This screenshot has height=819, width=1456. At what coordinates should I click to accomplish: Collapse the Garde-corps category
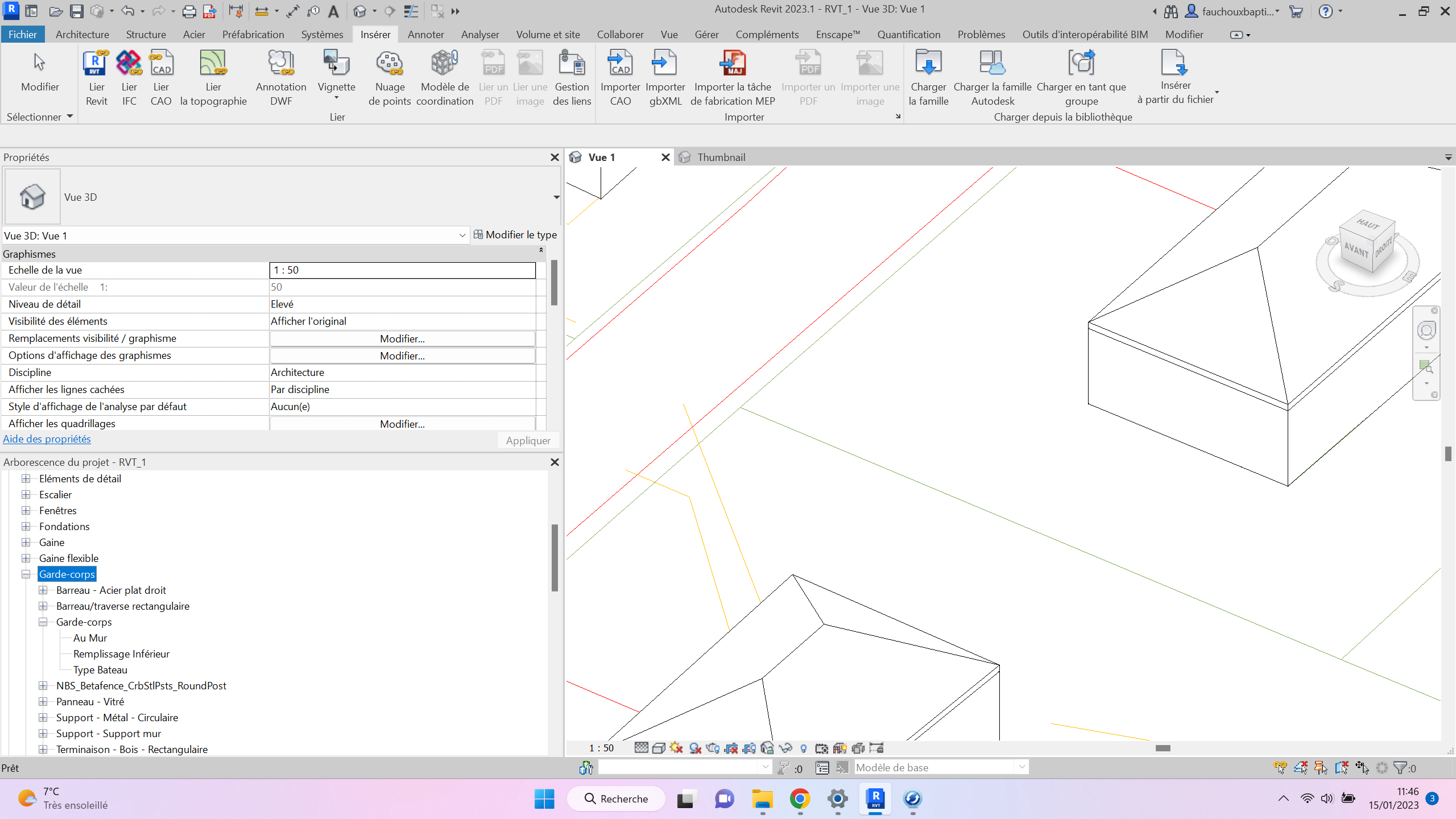pyautogui.click(x=26, y=574)
